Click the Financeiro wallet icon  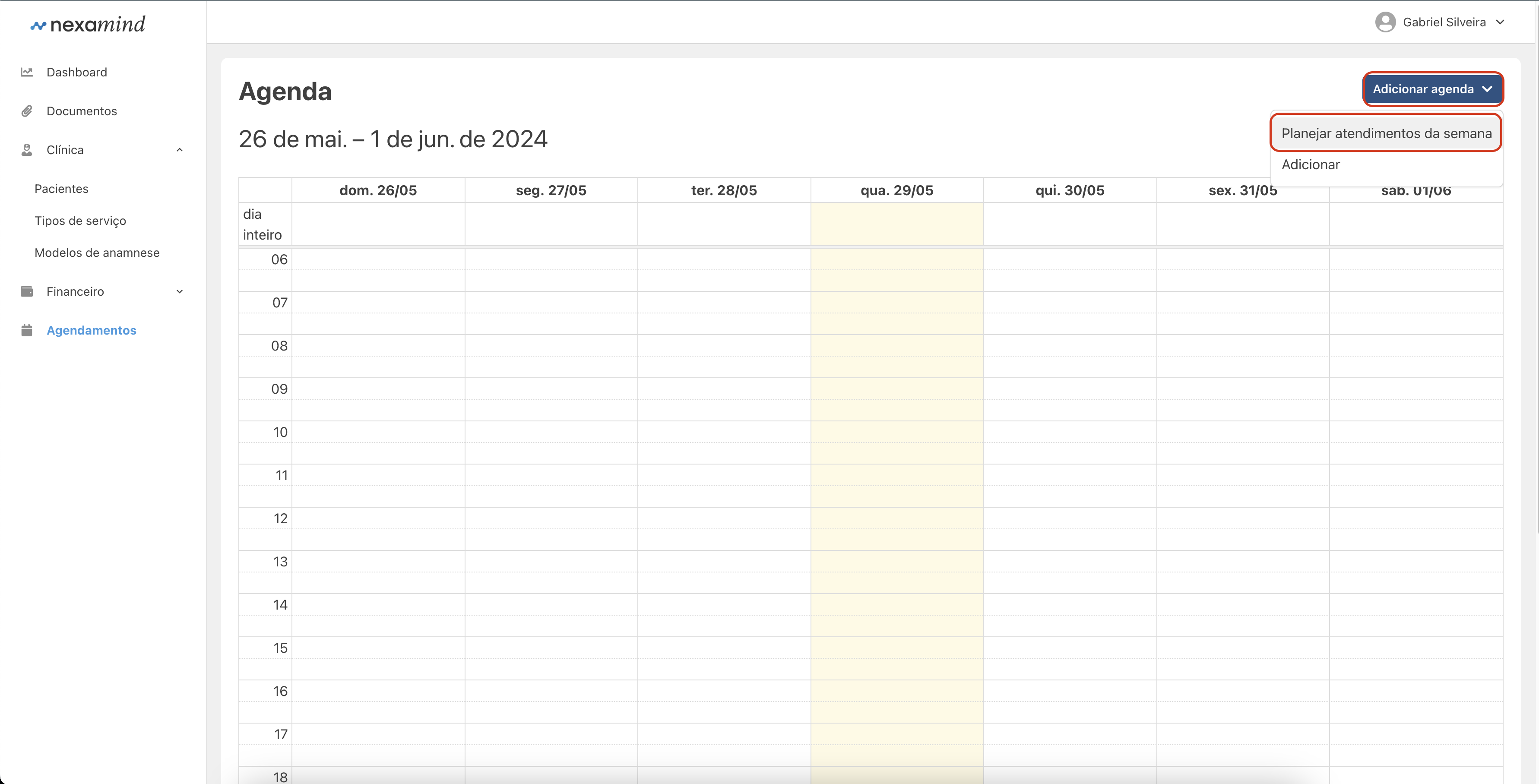[27, 291]
